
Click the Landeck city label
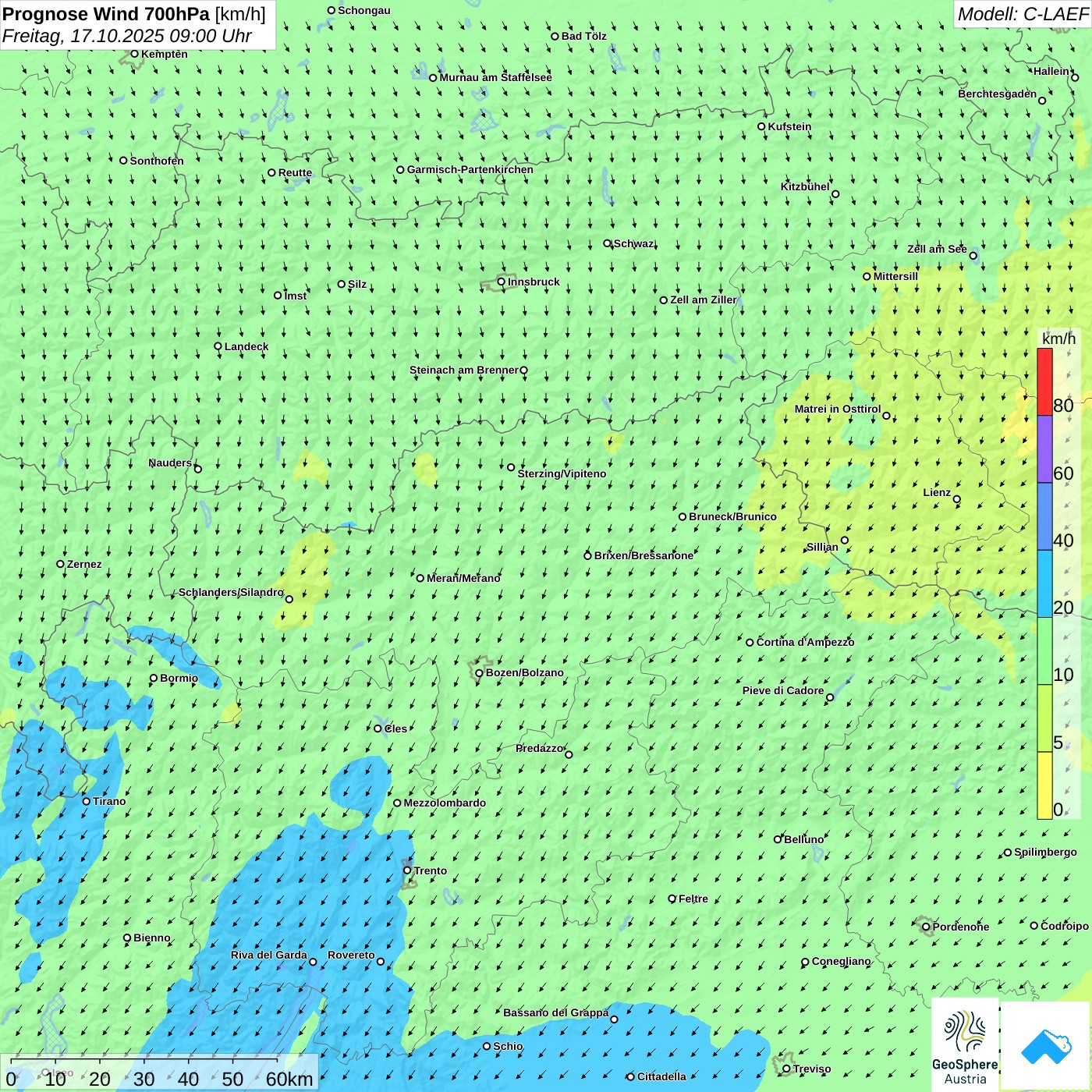tap(246, 346)
